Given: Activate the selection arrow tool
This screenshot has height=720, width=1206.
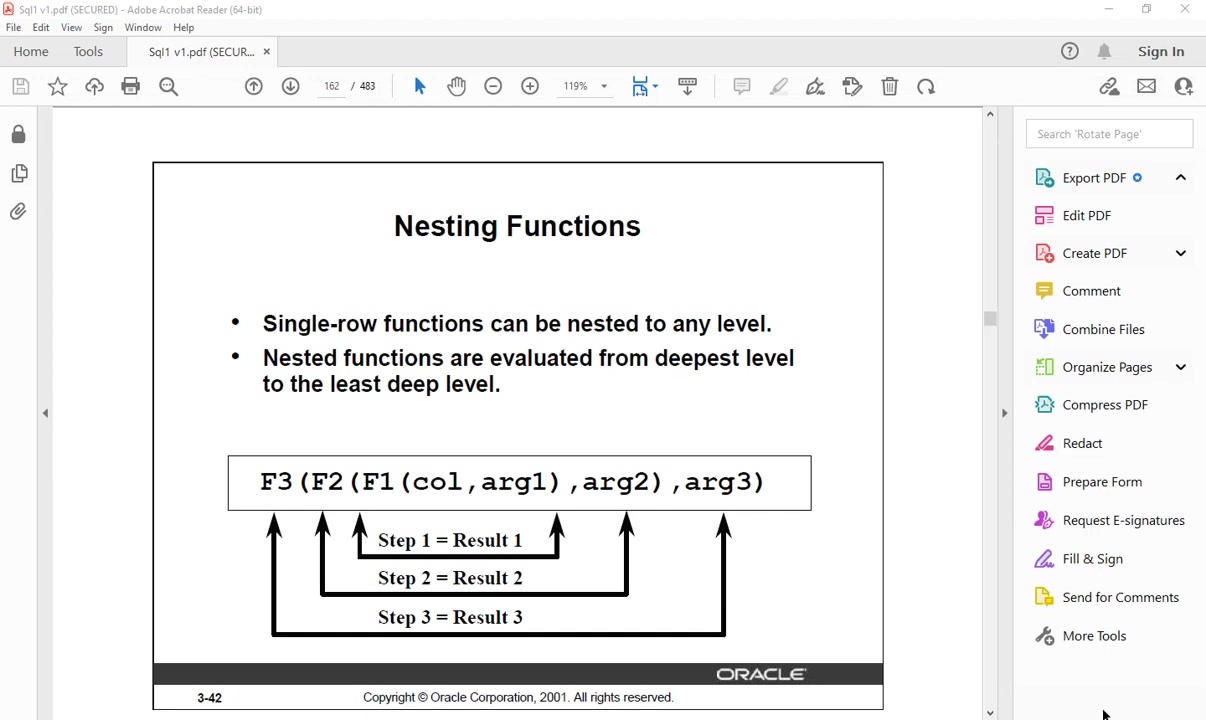Looking at the screenshot, I should click(419, 87).
